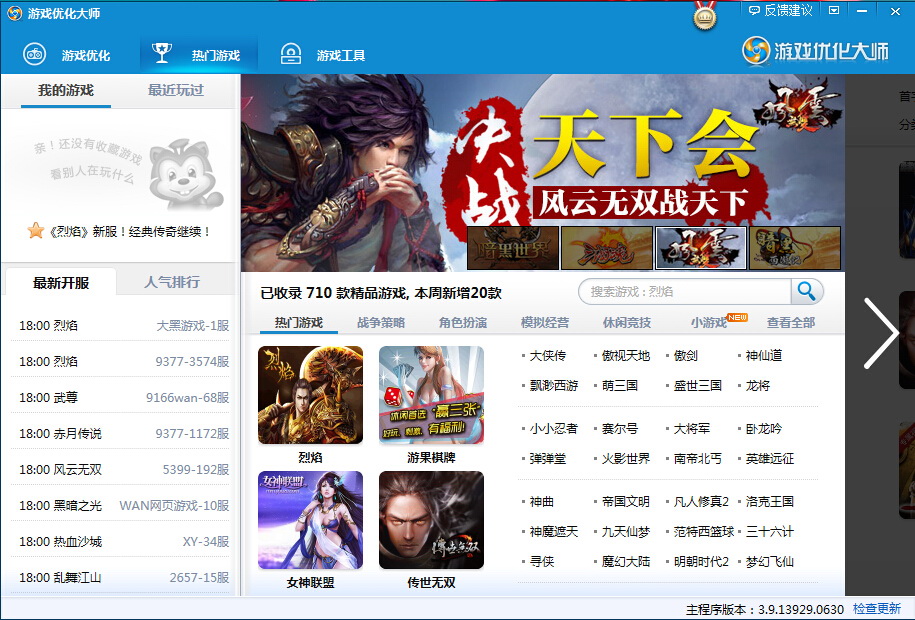Select the fourth golden banner thumbnail
The width and height of the screenshot is (915, 620).
click(795, 248)
